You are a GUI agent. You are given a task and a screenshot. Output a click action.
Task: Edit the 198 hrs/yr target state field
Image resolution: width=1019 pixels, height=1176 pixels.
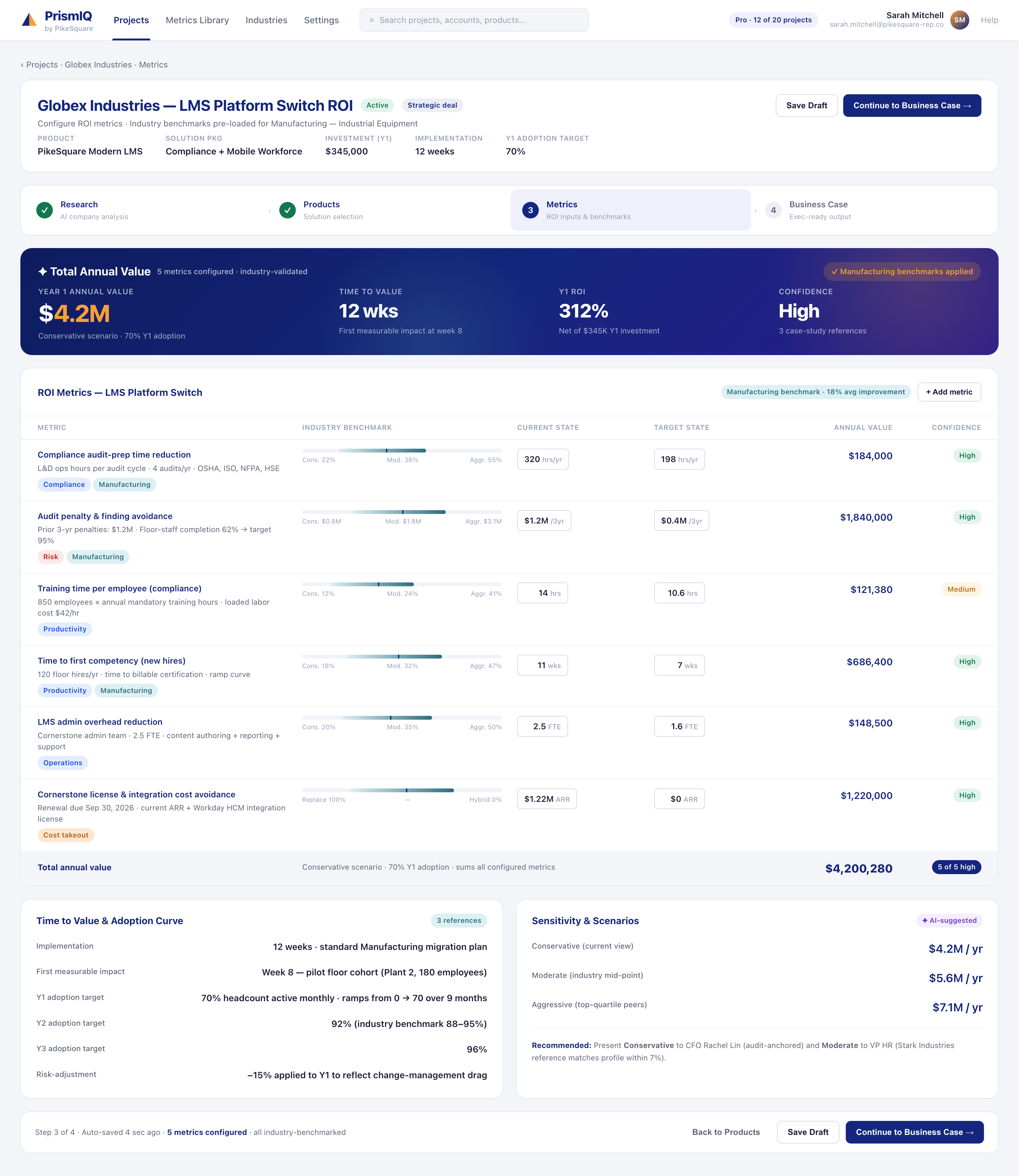click(679, 460)
